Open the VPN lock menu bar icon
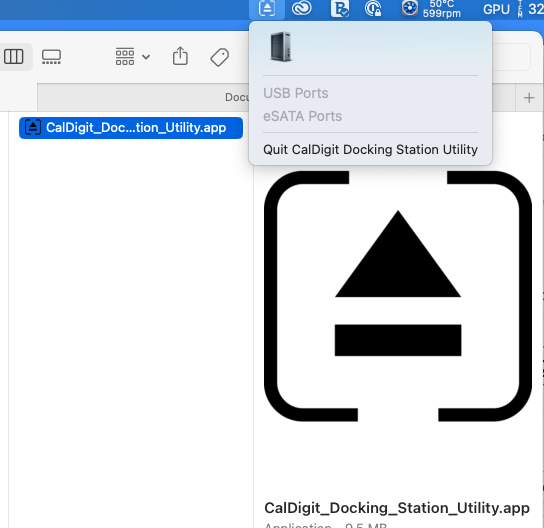 click(373, 9)
